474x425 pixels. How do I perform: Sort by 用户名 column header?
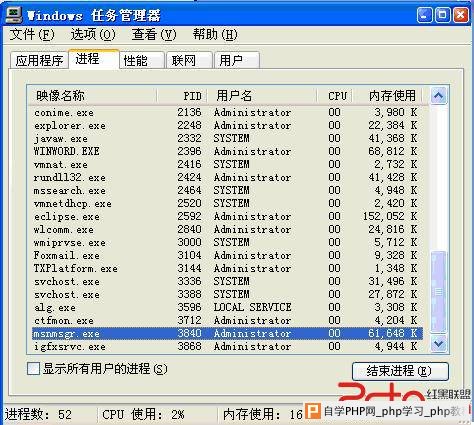pyautogui.click(x=262, y=96)
